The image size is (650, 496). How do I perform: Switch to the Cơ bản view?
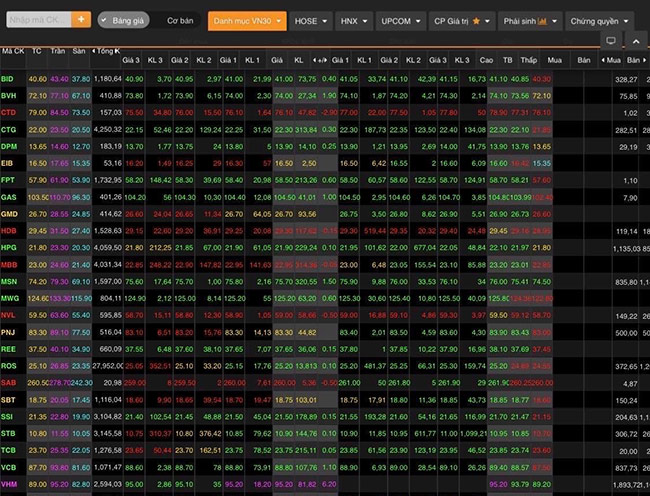coord(180,20)
